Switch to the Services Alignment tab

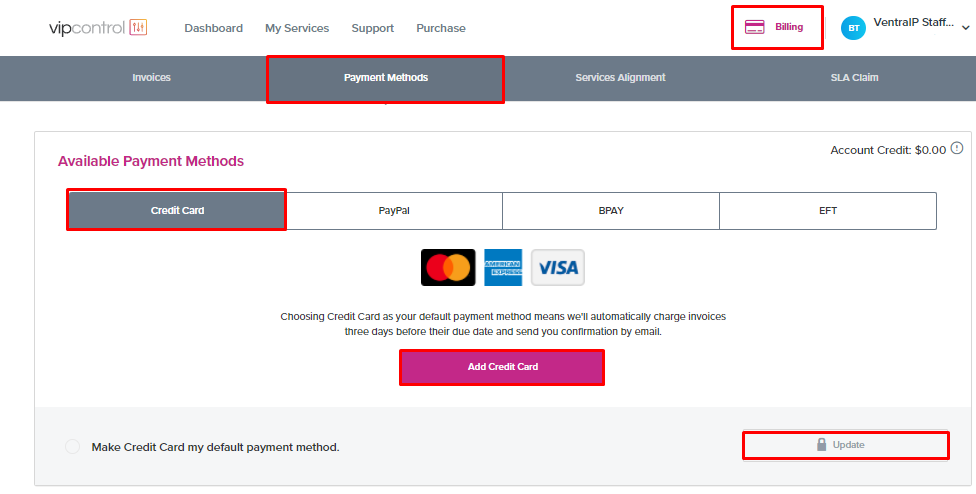tap(620, 78)
